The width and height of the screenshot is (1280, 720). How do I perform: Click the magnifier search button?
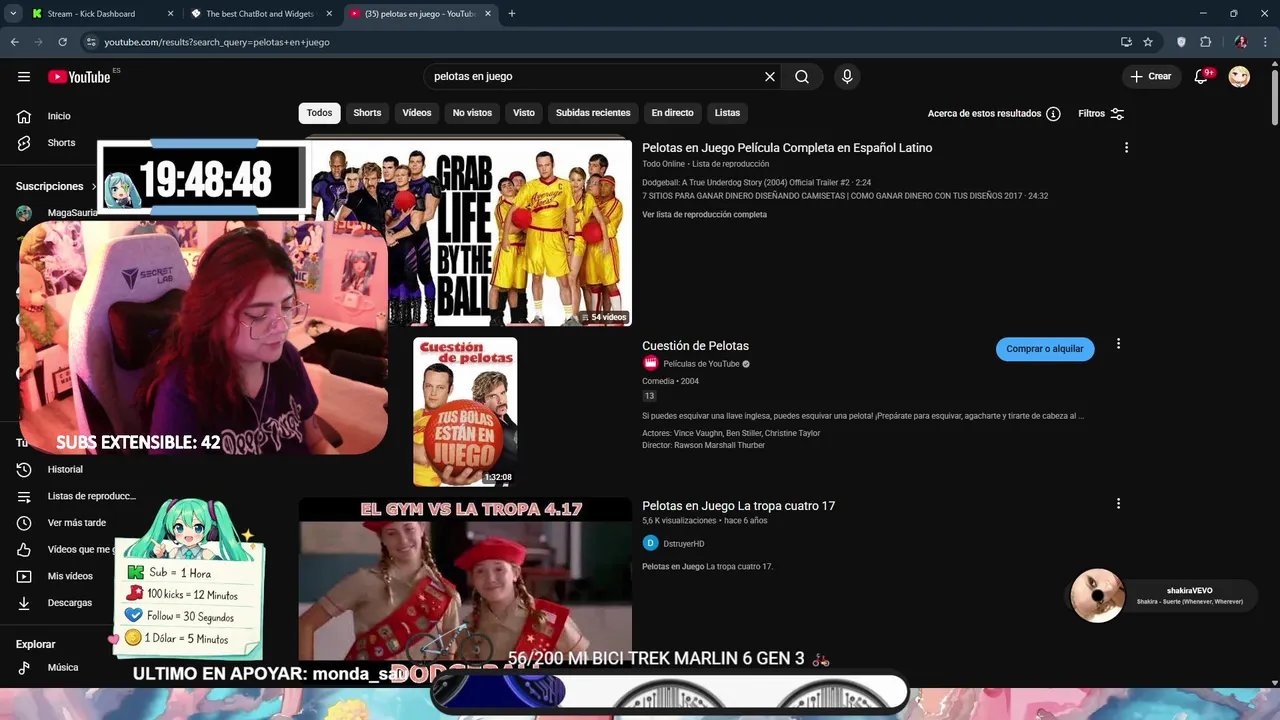[x=802, y=77]
